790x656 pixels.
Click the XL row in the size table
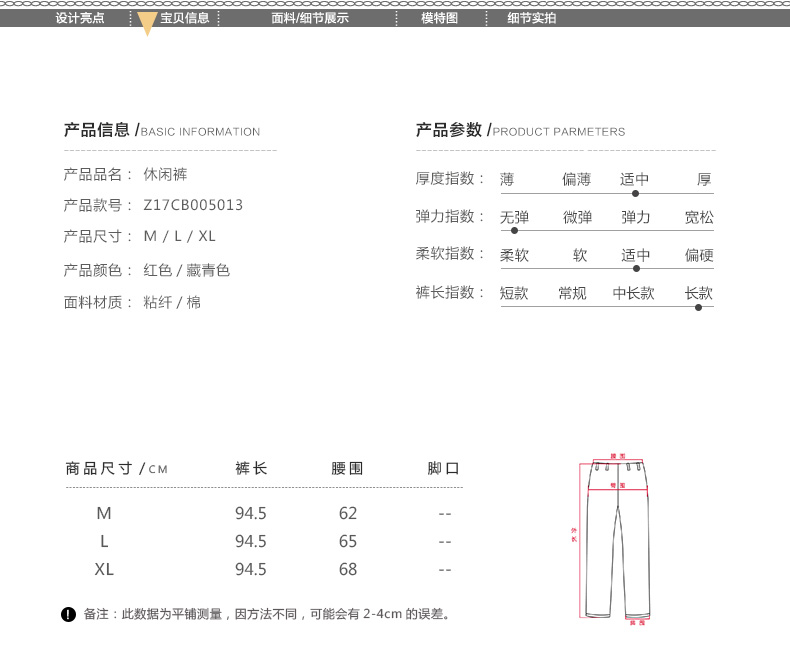(104, 569)
